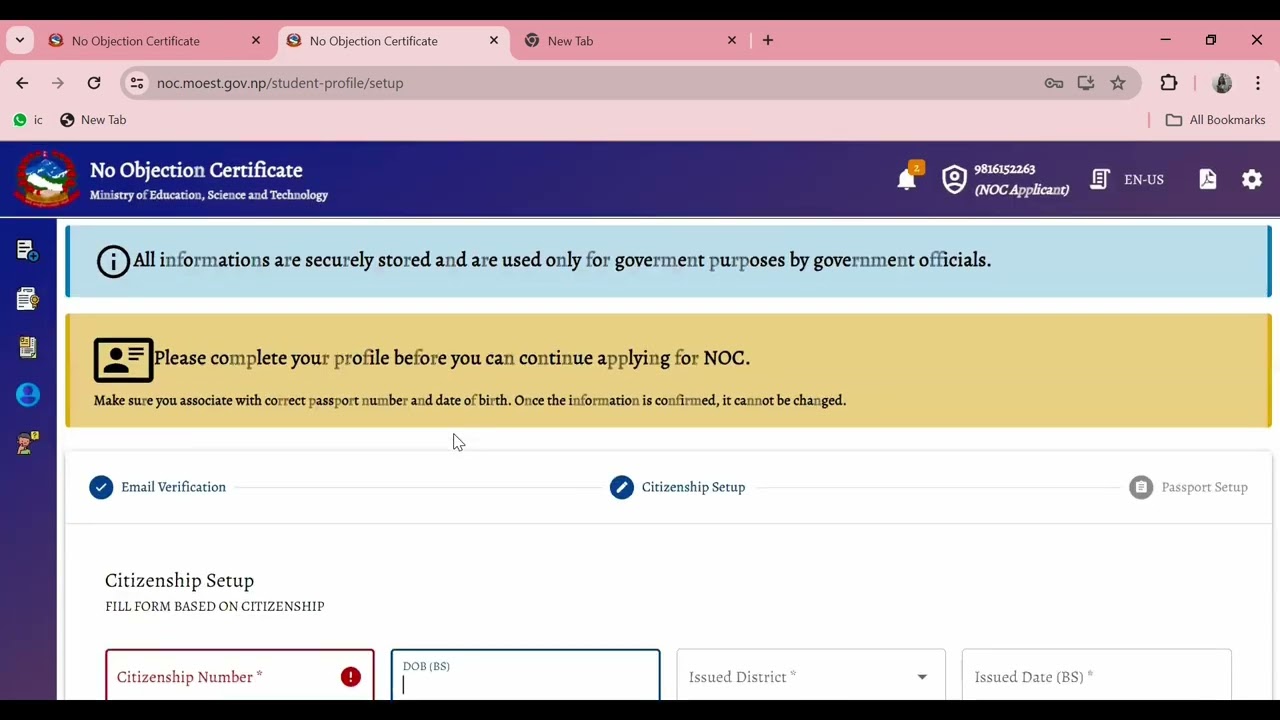Close the first No Objection Certificate tab

255,41
